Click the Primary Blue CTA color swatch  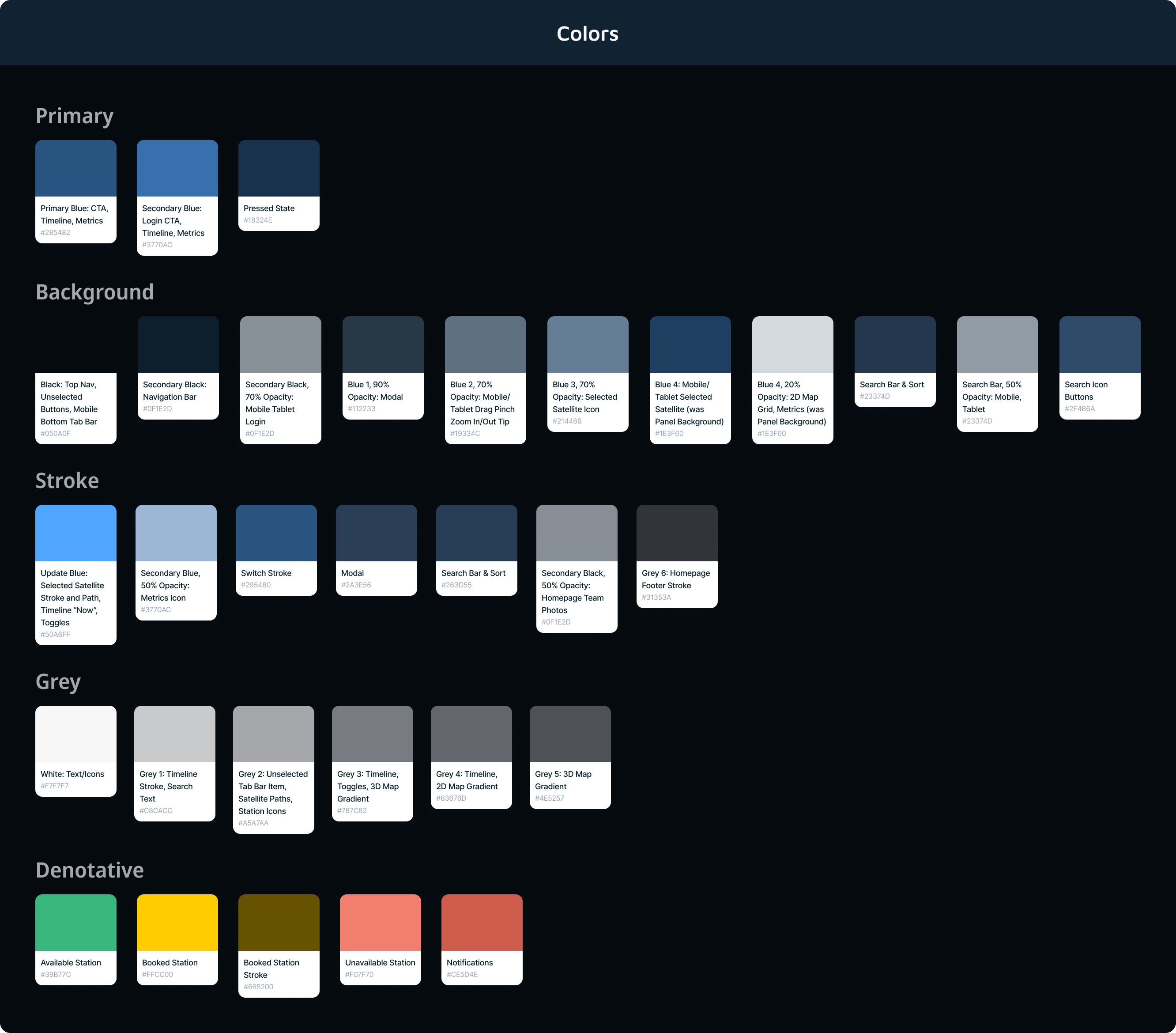coord(76,169)
